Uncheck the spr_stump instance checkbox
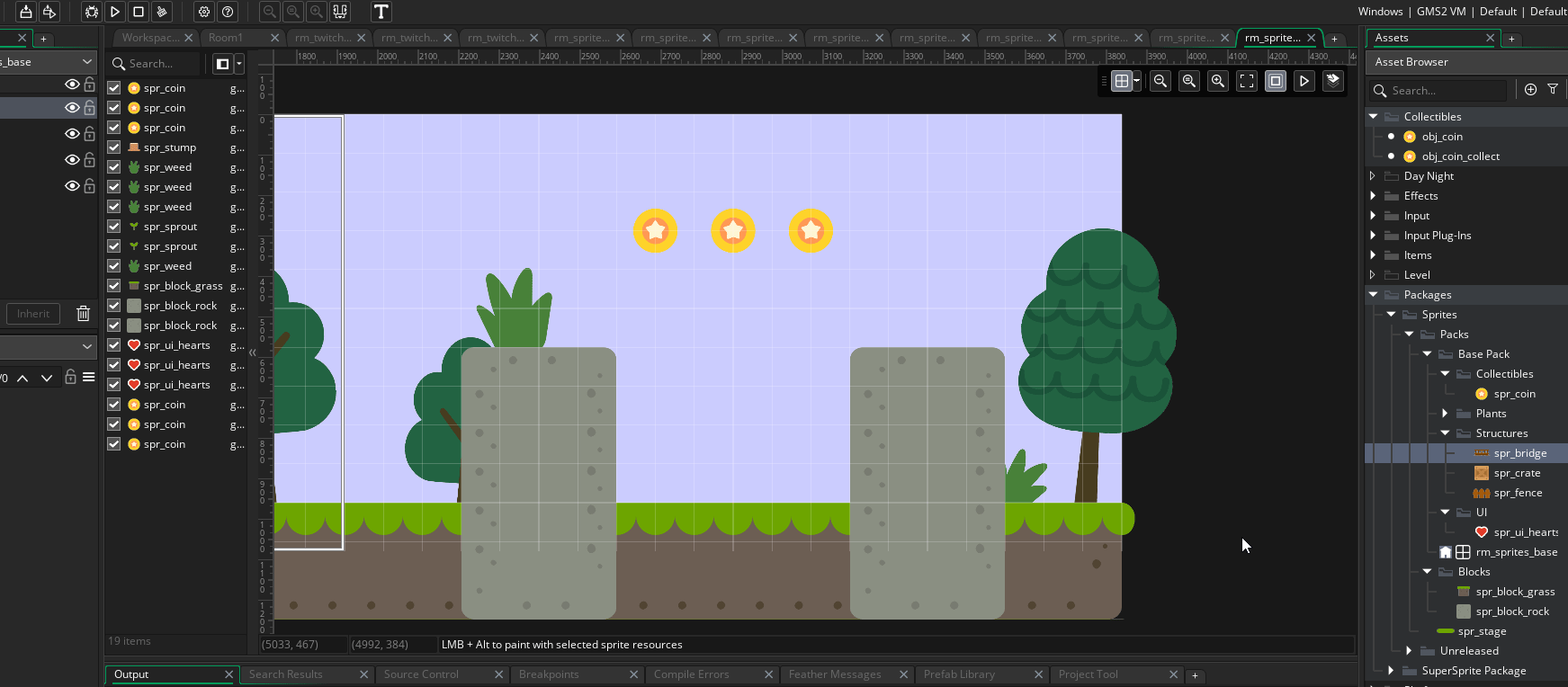This screenshot has height=687, width=1568. (114, 147)
